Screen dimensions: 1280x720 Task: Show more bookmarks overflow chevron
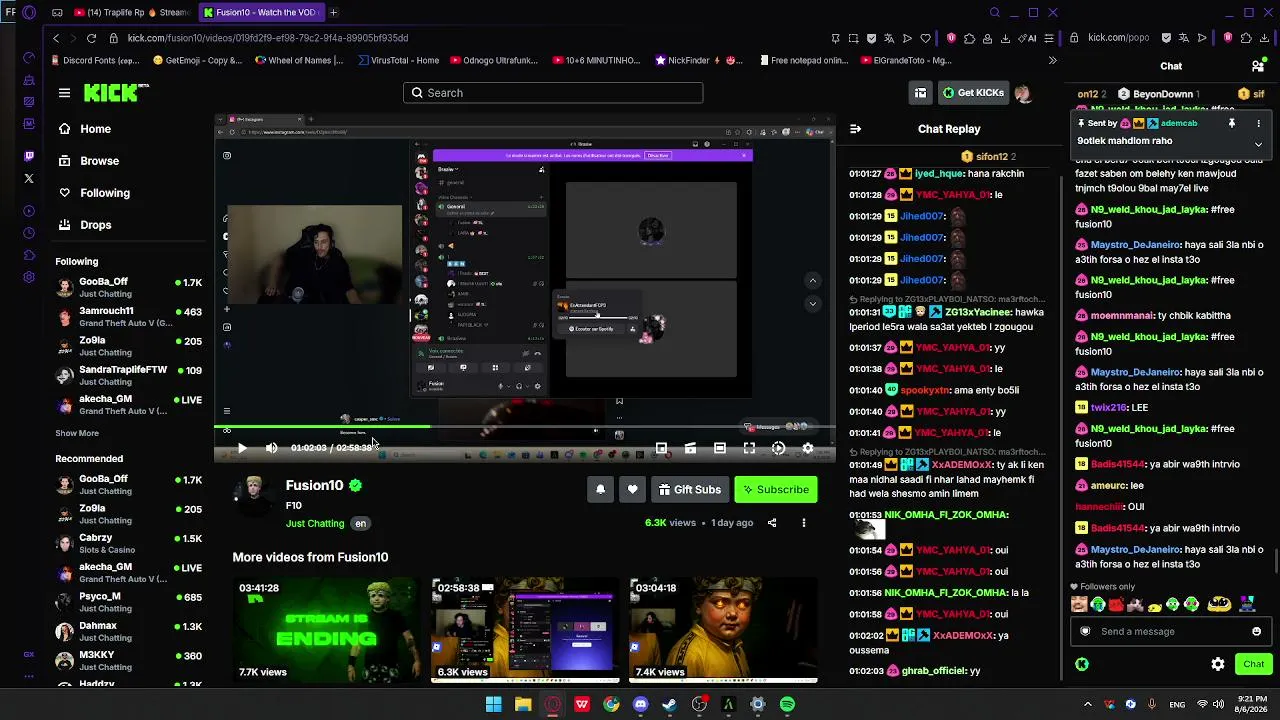pos(1052,60)
